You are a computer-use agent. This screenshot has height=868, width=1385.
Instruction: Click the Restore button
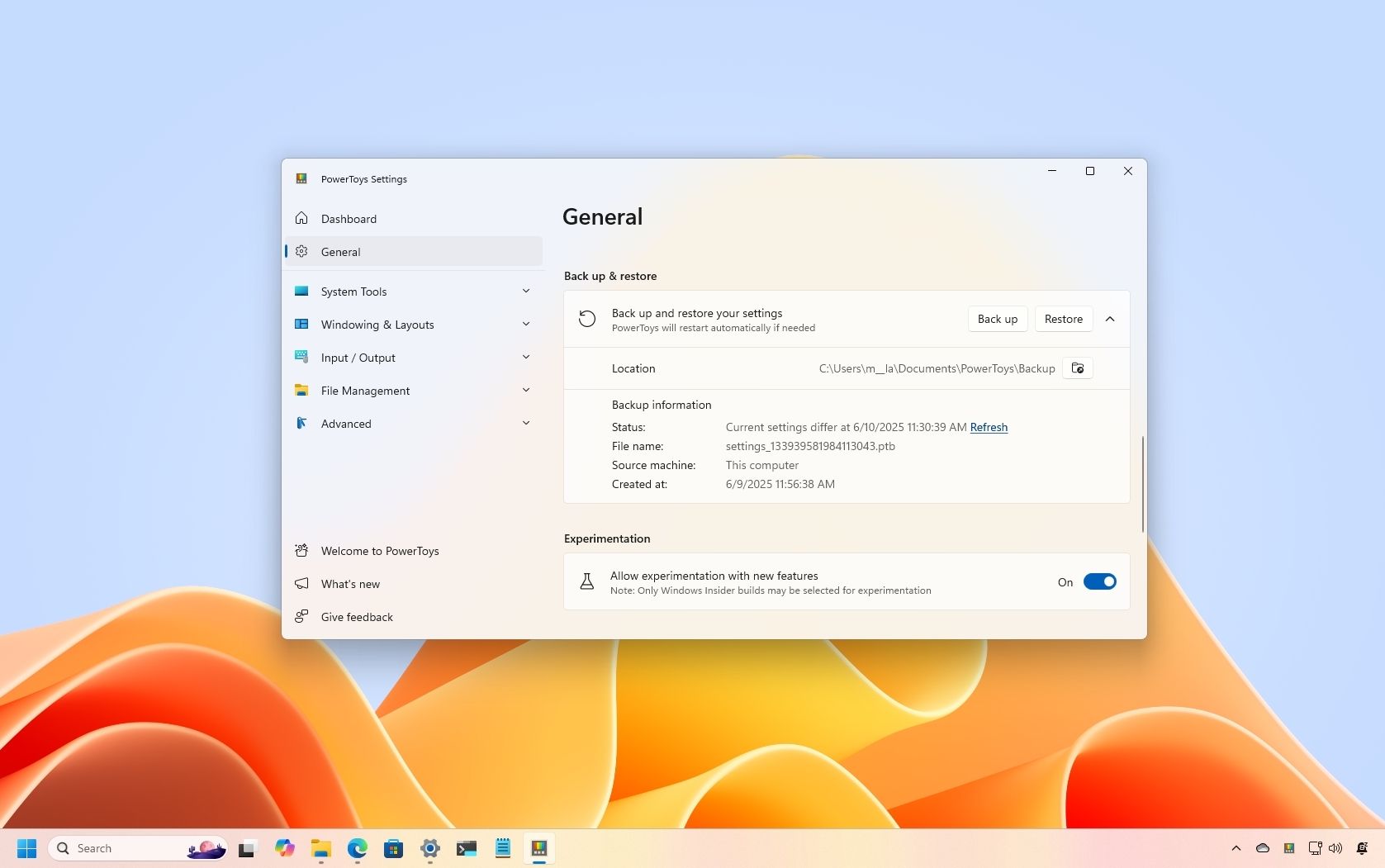(1063, 320)
